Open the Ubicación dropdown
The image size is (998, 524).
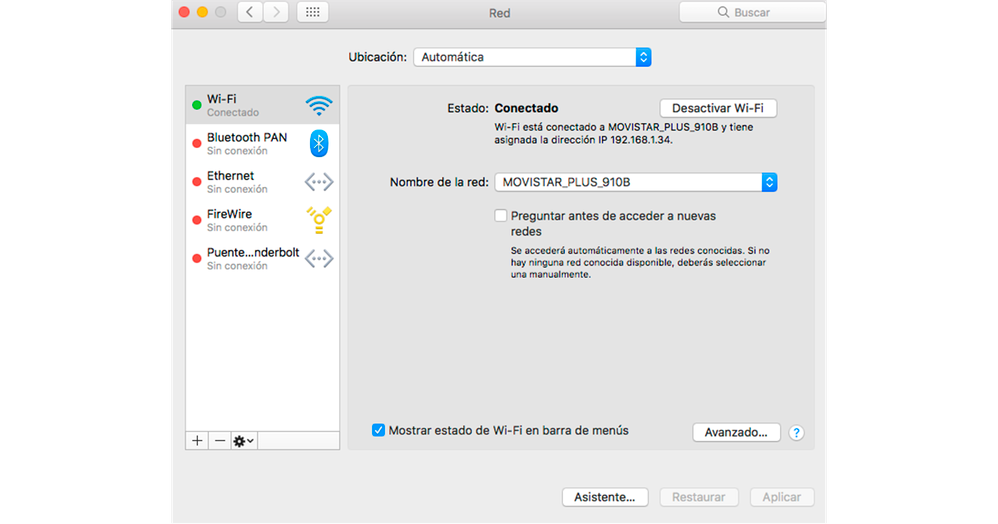(x=532, y=57)
